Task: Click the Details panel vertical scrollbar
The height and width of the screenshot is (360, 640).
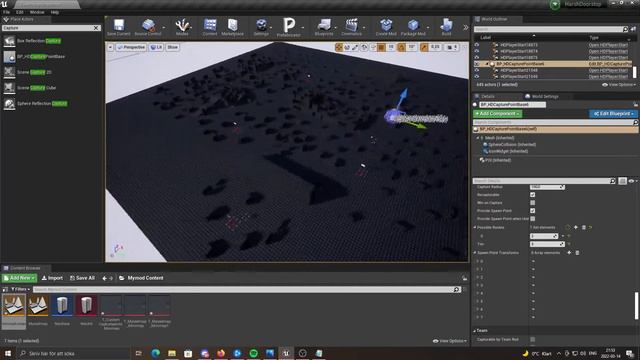Action: tap(636, 305)
